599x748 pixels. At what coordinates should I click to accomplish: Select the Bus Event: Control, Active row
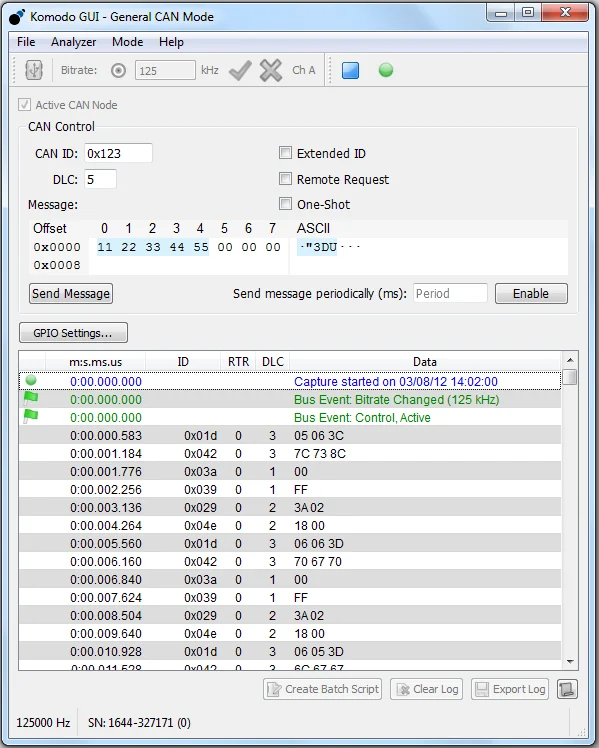coord(290,417)
